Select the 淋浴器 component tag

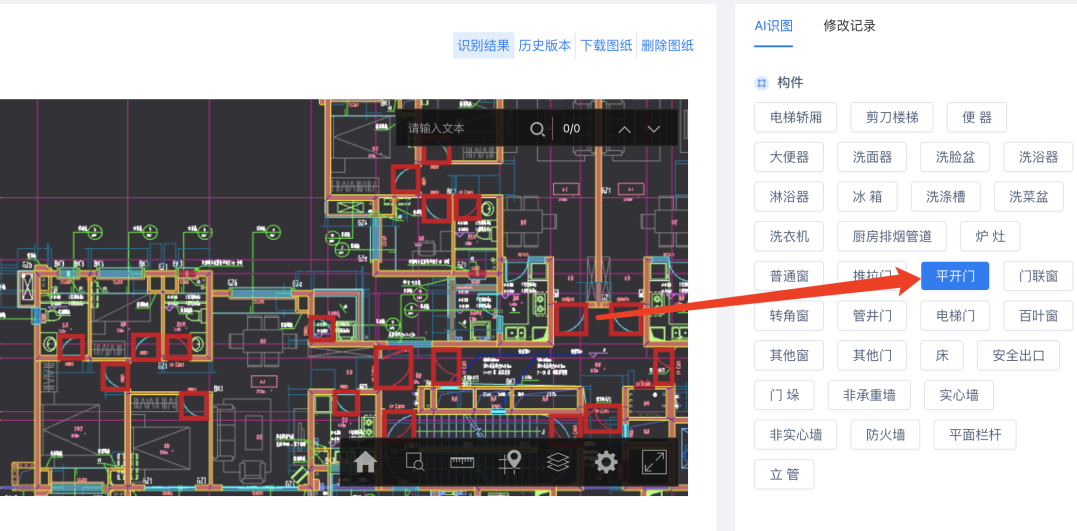[789, 196]
